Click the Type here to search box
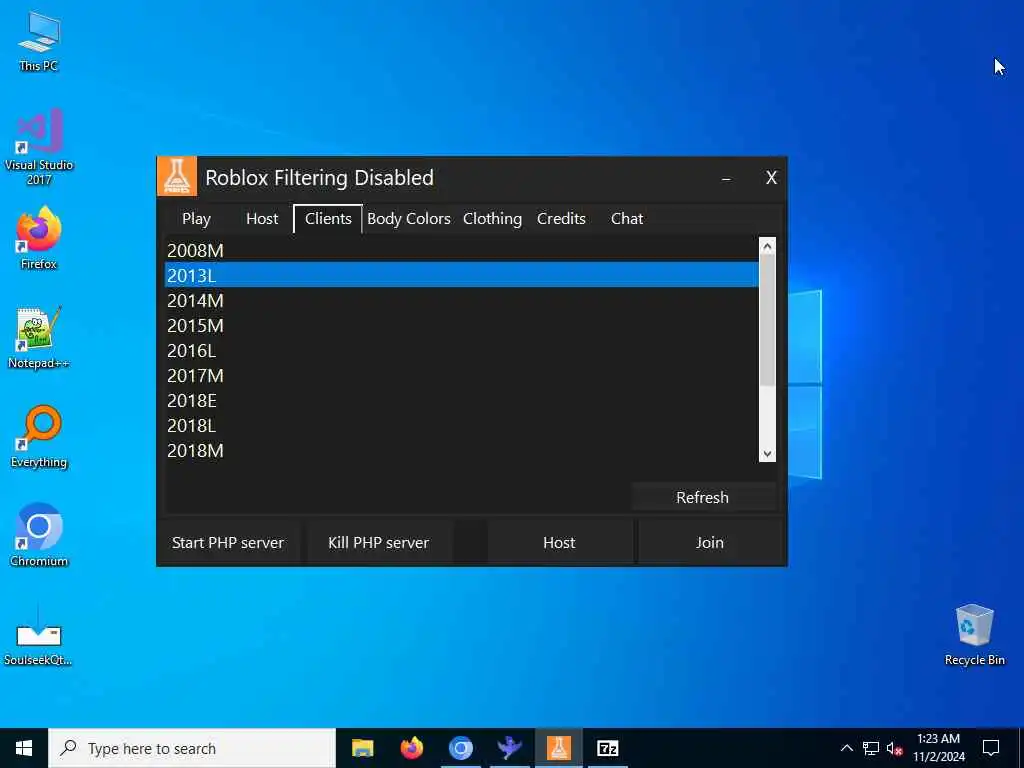This screenshot has width=1024, height=768. [192, 748]
